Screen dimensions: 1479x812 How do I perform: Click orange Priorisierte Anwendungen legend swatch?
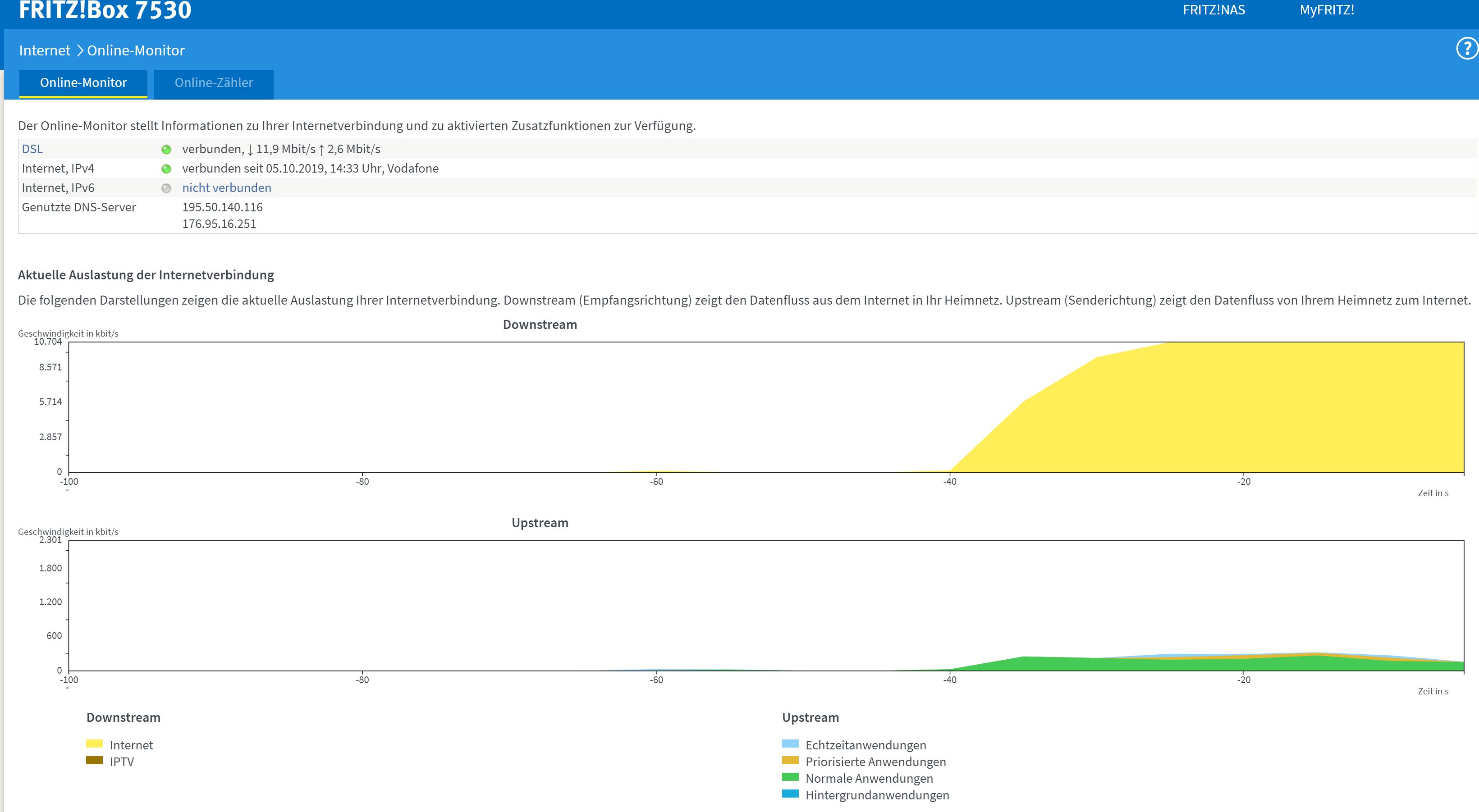click(x=790, y=760)
